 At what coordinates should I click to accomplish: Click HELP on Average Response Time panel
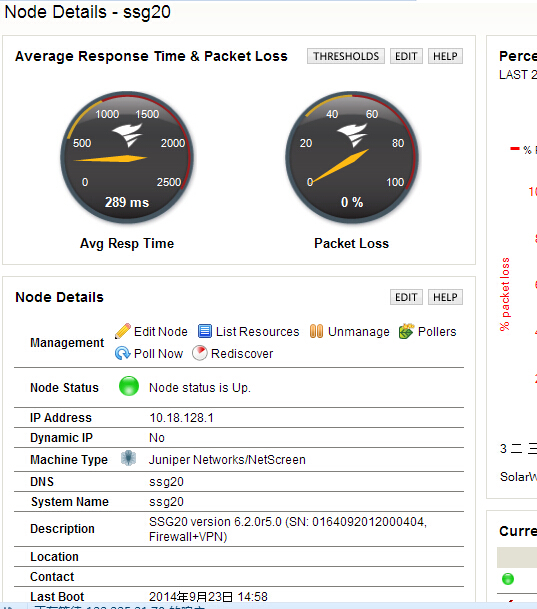click(x=445, y=56)
